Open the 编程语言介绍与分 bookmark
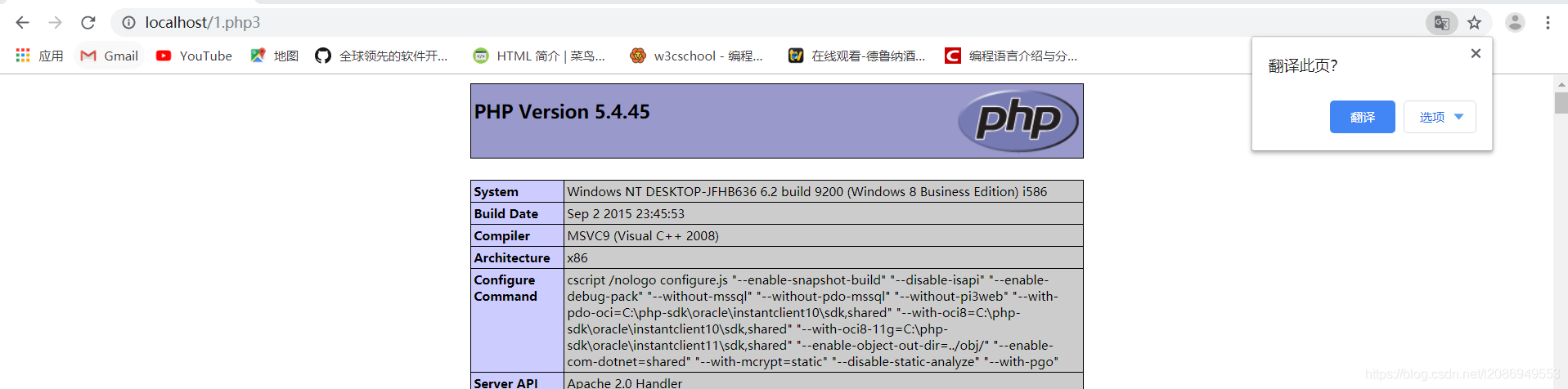 tap(1011, 56)
